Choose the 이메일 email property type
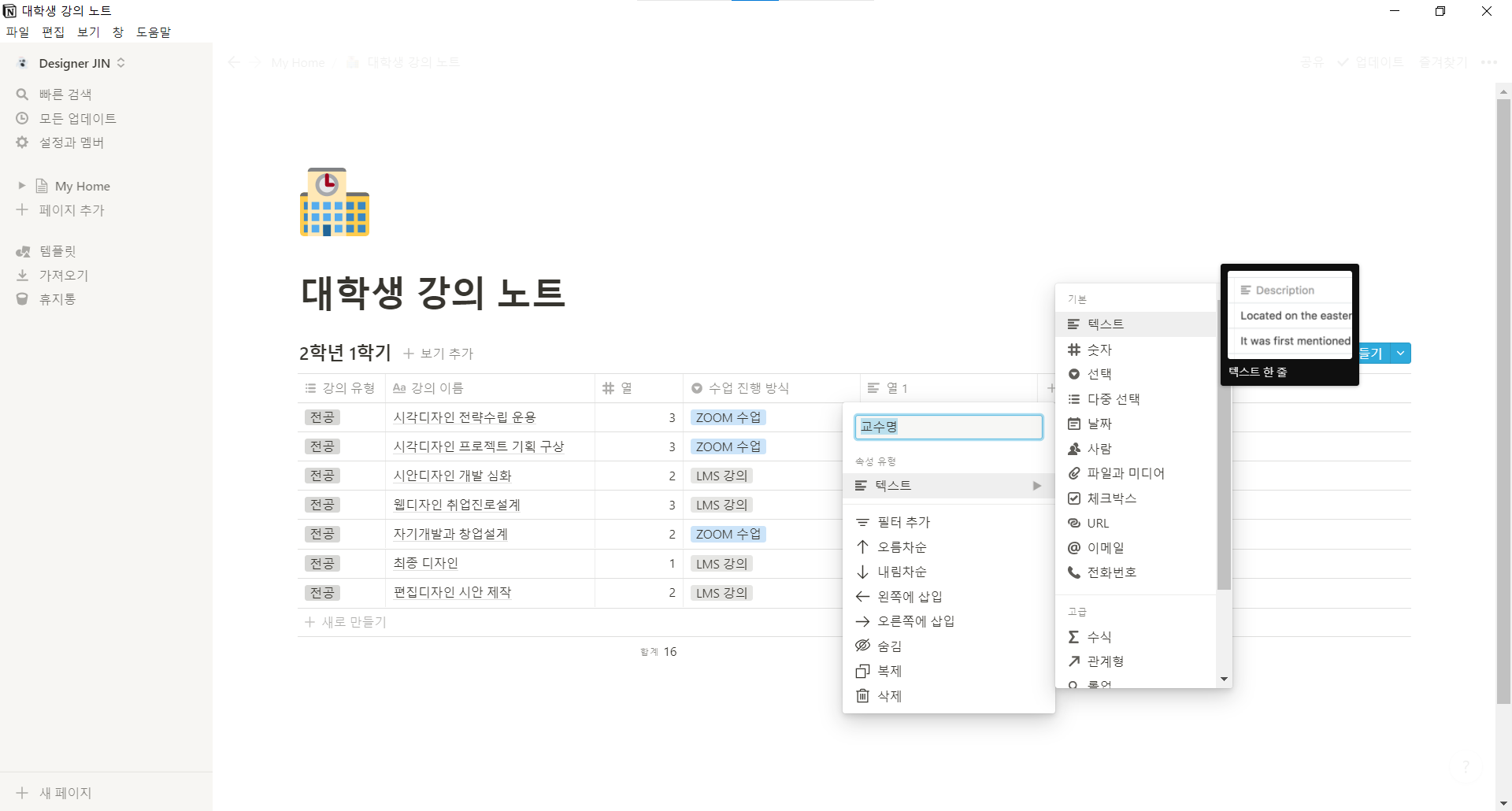Screen dimensions: 1512x811 click(1136, 548)
